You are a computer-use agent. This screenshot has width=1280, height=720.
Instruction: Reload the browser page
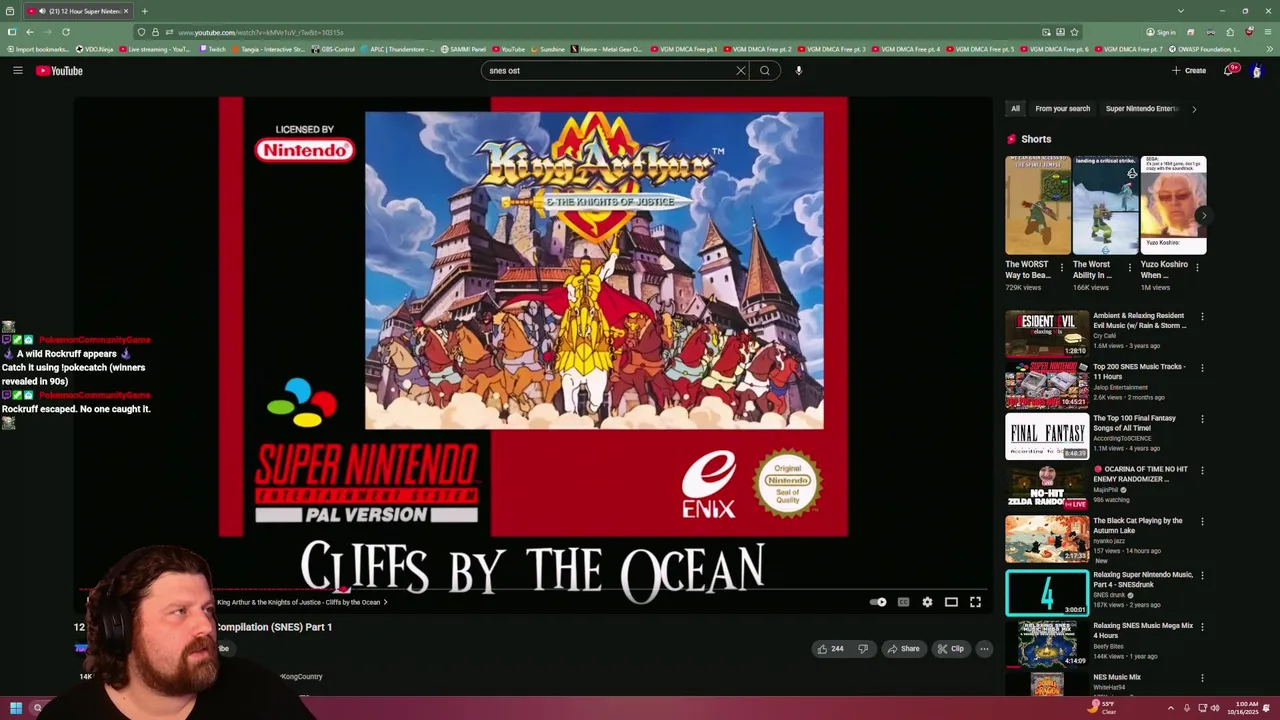tap(66, 32)
